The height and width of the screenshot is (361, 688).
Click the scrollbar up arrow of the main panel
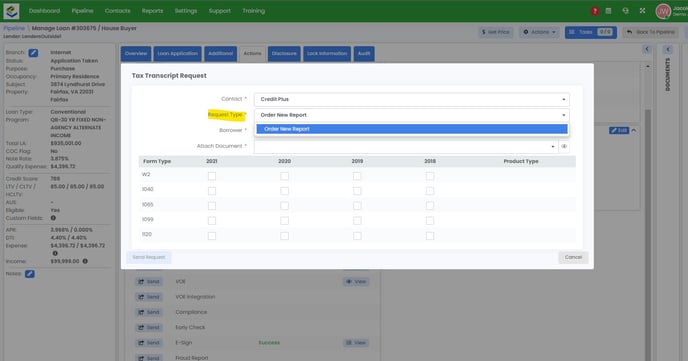pyautogui.click(x=648, y=66)
